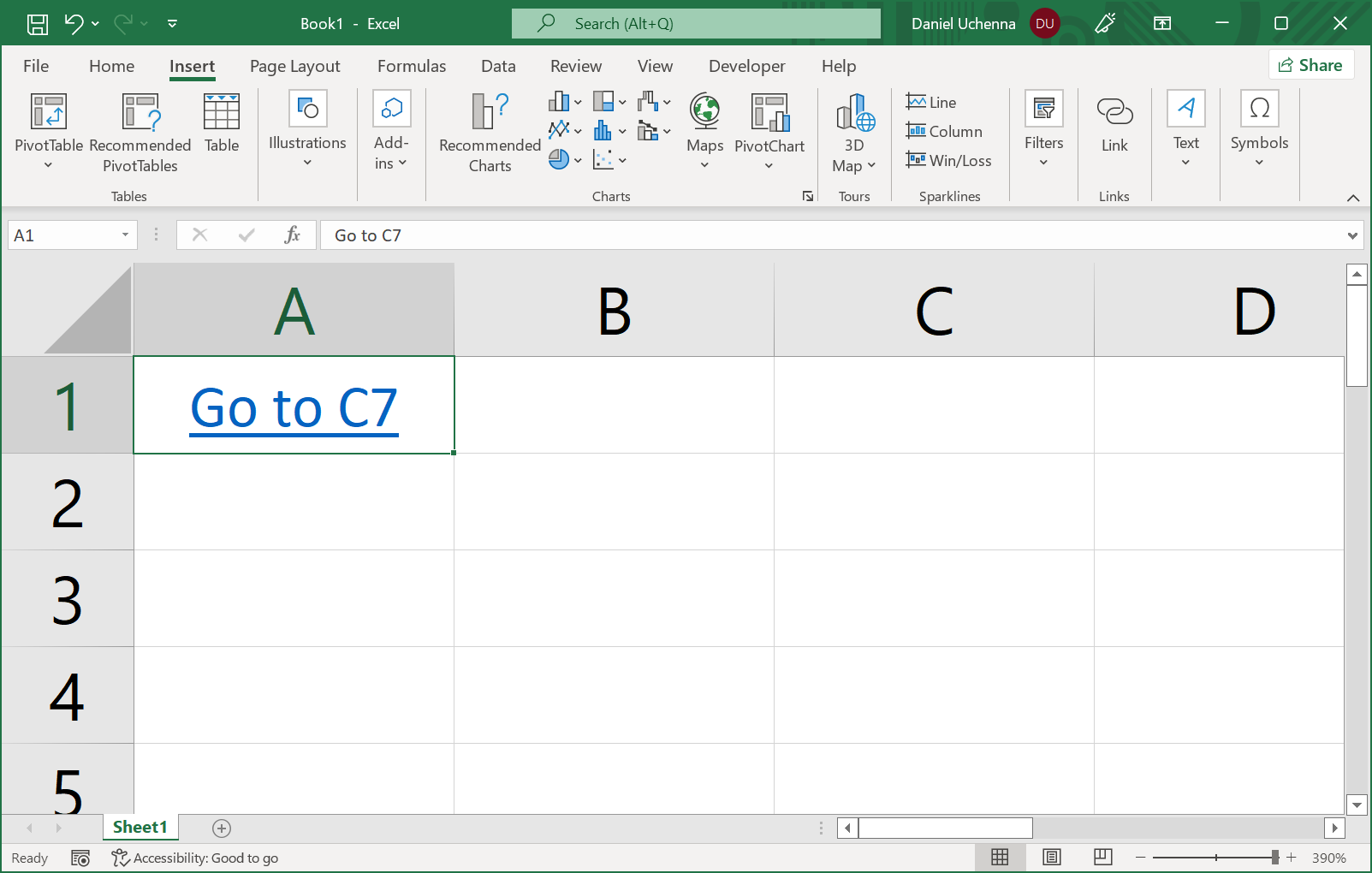Switch to the Developer tab

tap(746, 66)
